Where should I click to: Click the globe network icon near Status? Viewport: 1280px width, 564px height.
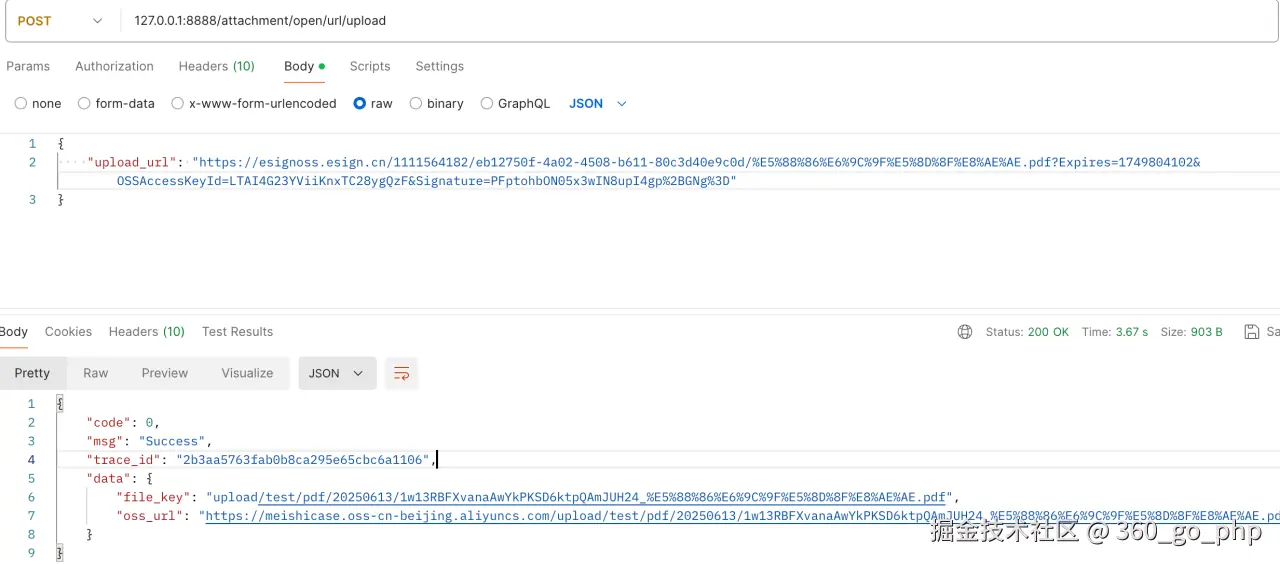pos(965,332)
